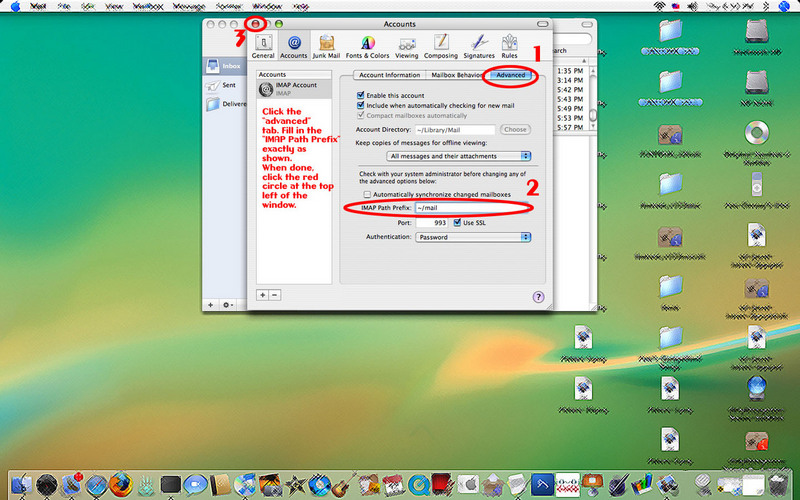
Task: Toggle Enable this account checkbox
Action: tap(362, 94)
